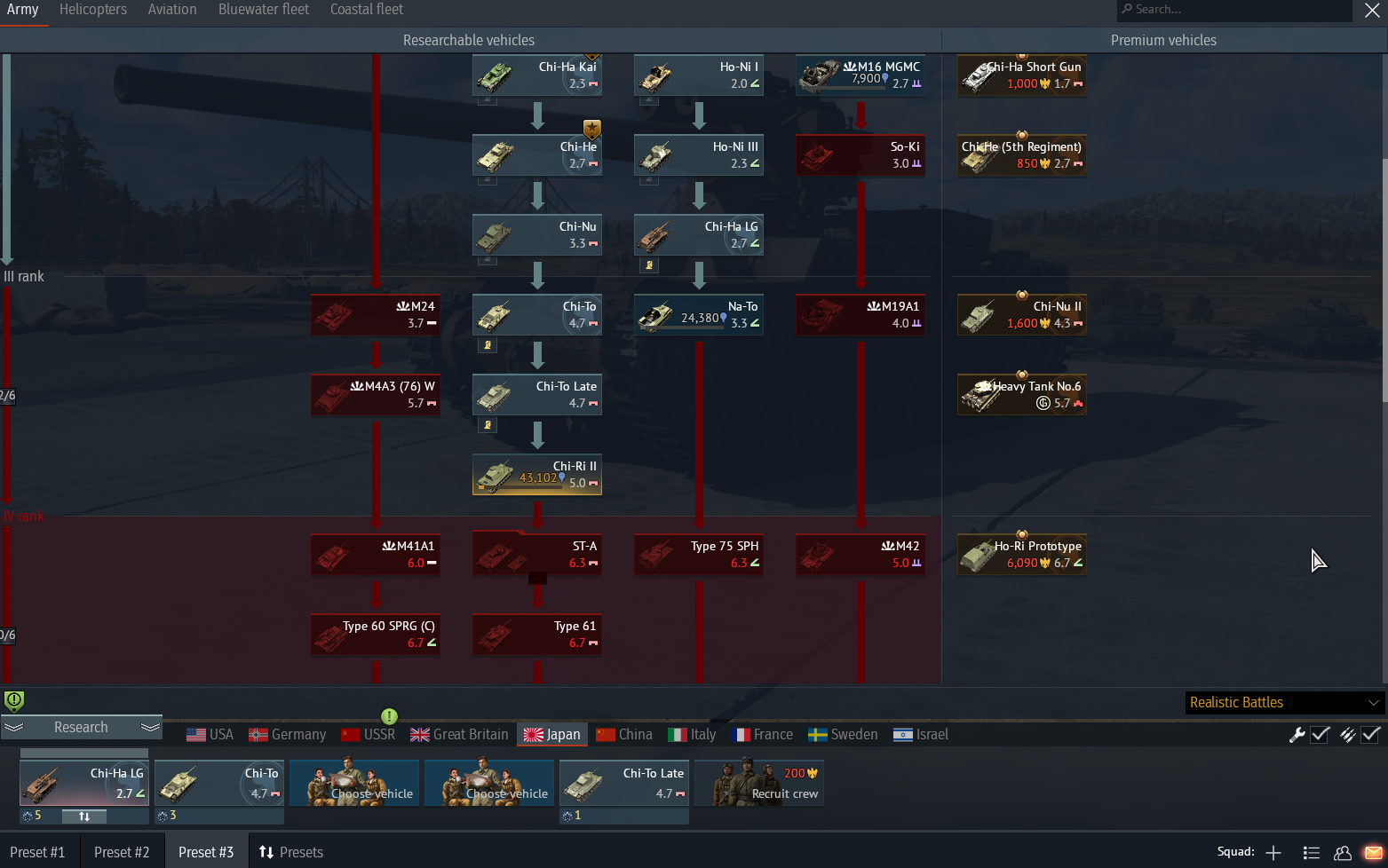This screenshot has height=868, width=1388.
Task: Switch to Preset #2
Action: (122, 852)
